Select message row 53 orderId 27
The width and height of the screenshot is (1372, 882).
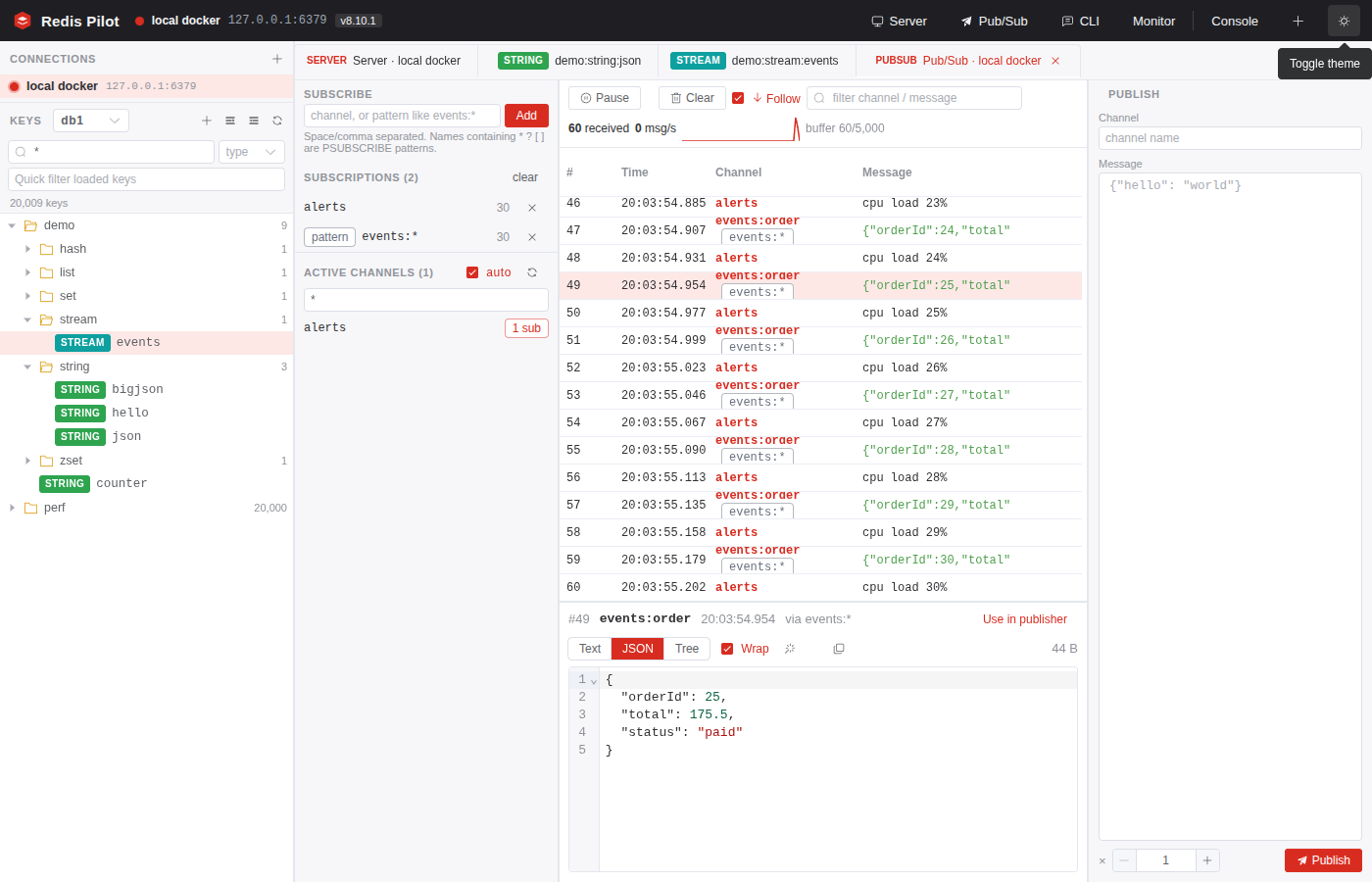[x=820, y=395]
